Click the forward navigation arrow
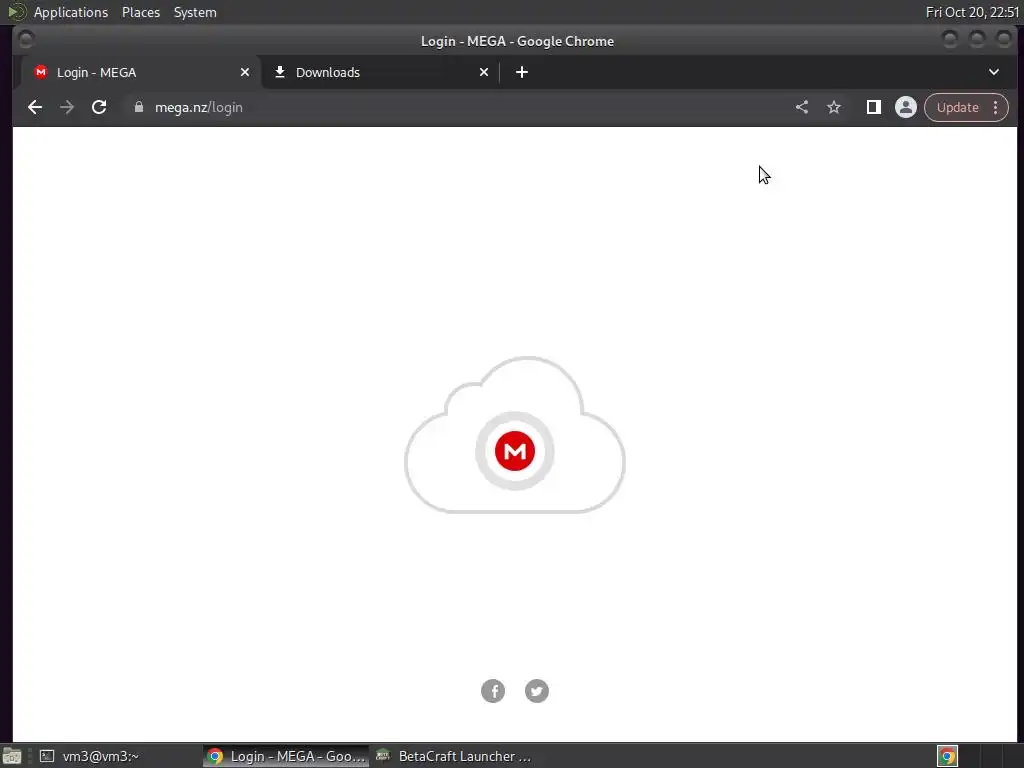The height and width of the screenshot is (768, 1024). click(67, 107)
